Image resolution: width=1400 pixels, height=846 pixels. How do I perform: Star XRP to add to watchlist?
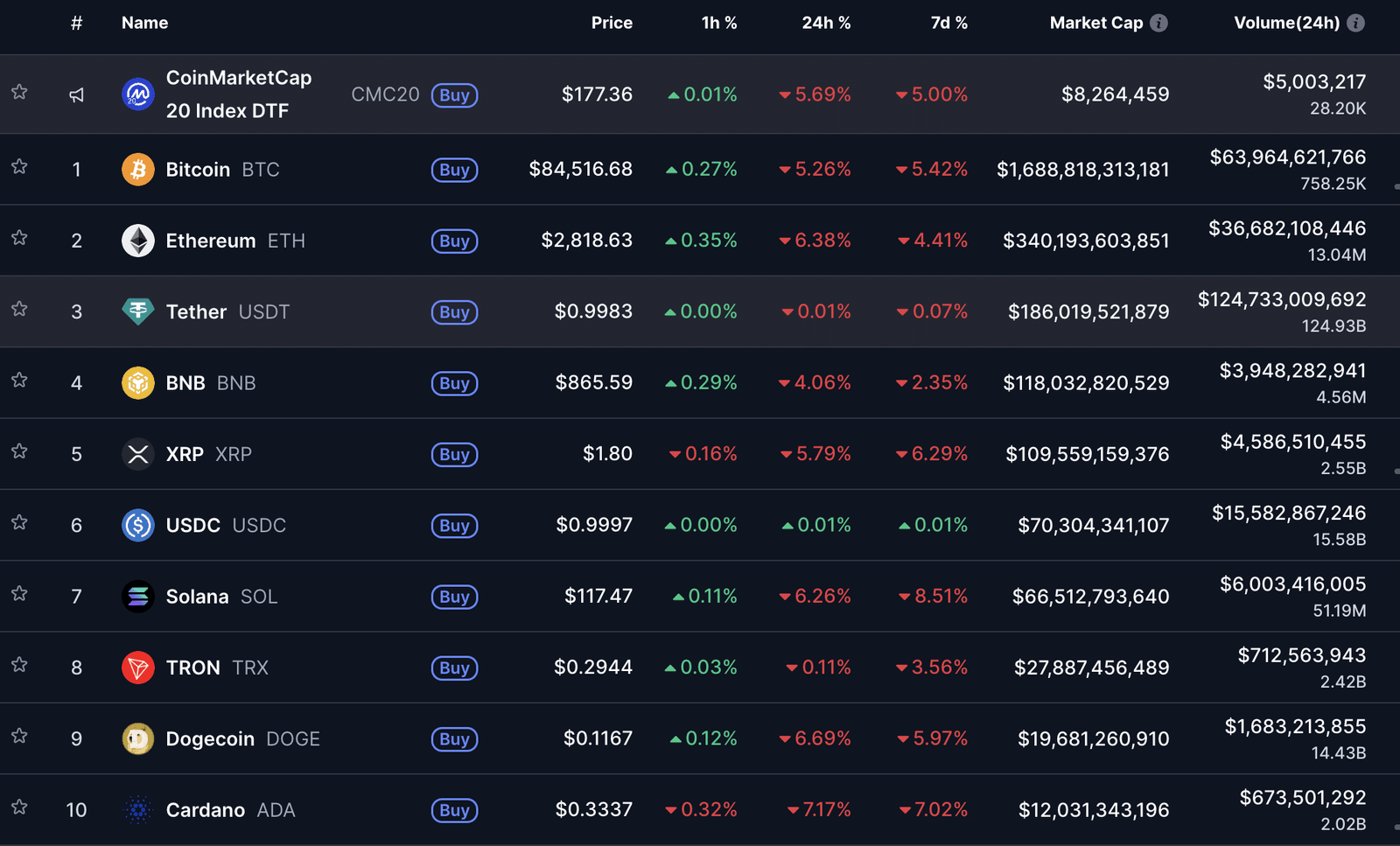(x=19, y=451)
